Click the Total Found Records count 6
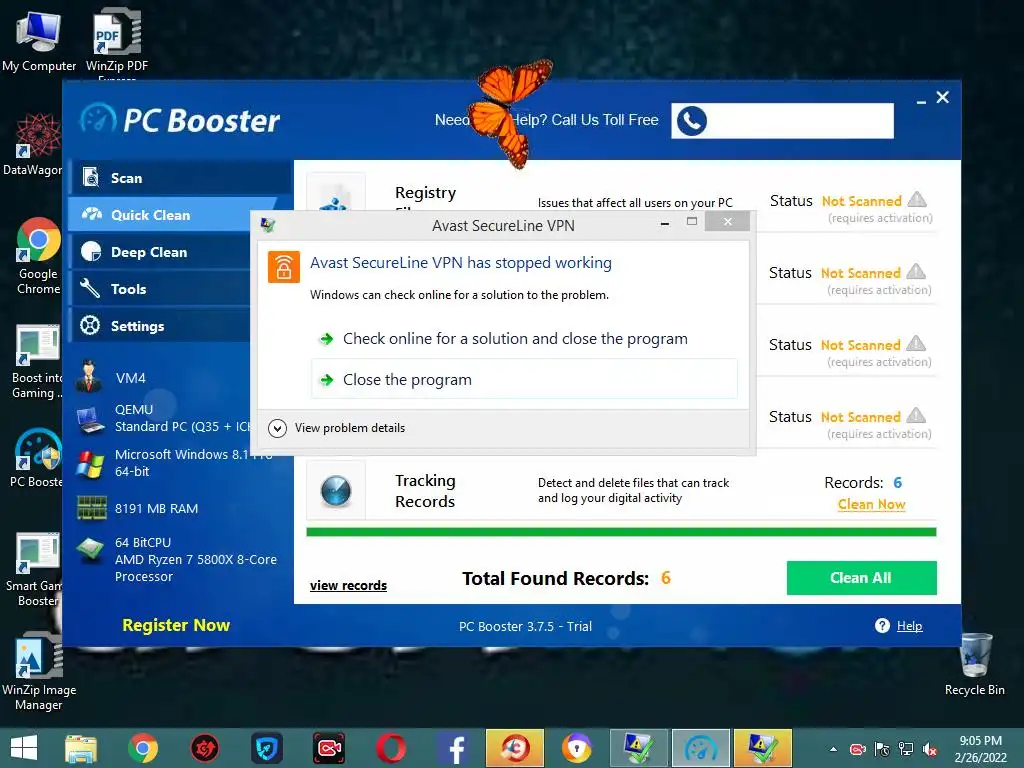The image size is (1024, 768). pyautogui.click(x=665, y=577)
